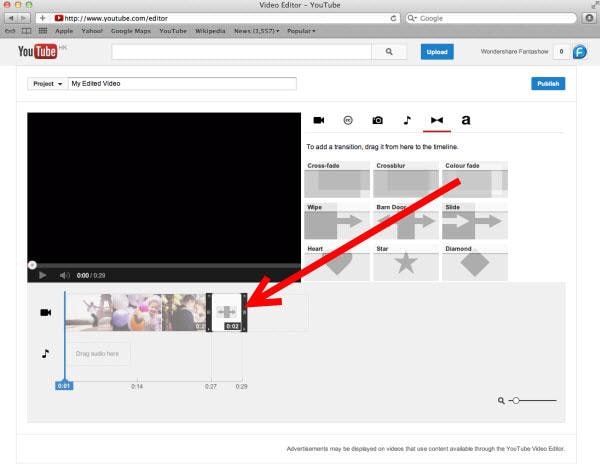Image resolution: width=600 pixels, height=465 pixels.
Task: Click Safari add bookmark plus button
Action: tap(42, 18)
